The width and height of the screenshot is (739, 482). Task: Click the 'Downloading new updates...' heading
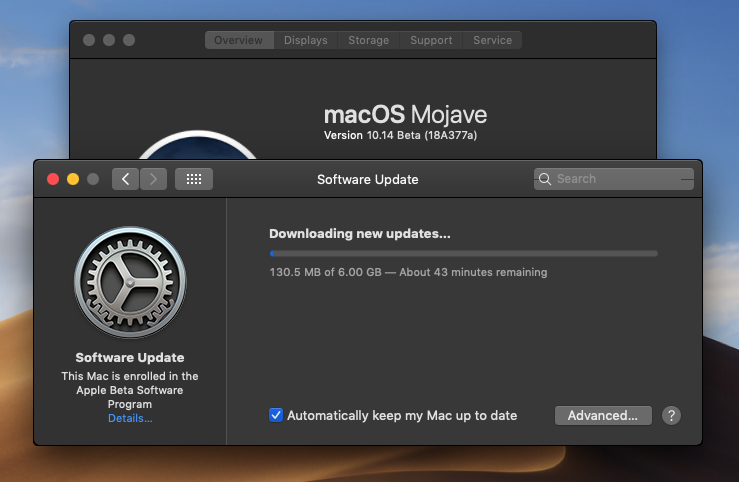point(360,234)
